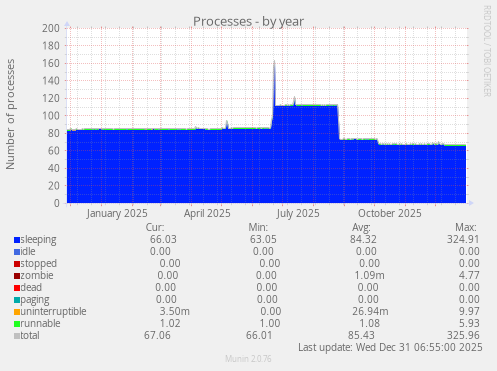The width and height of the screenshot is (497, 371).
Task: Click the 'Number of processes' axis label
Action: [10, 114]
